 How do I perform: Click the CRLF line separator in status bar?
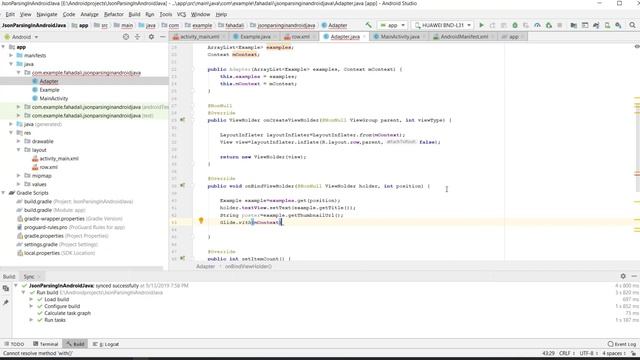pyautogui.click(x=567, y=353)
